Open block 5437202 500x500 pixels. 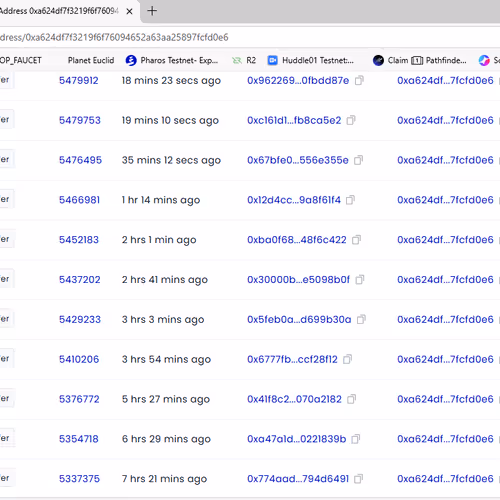point(80,280)
